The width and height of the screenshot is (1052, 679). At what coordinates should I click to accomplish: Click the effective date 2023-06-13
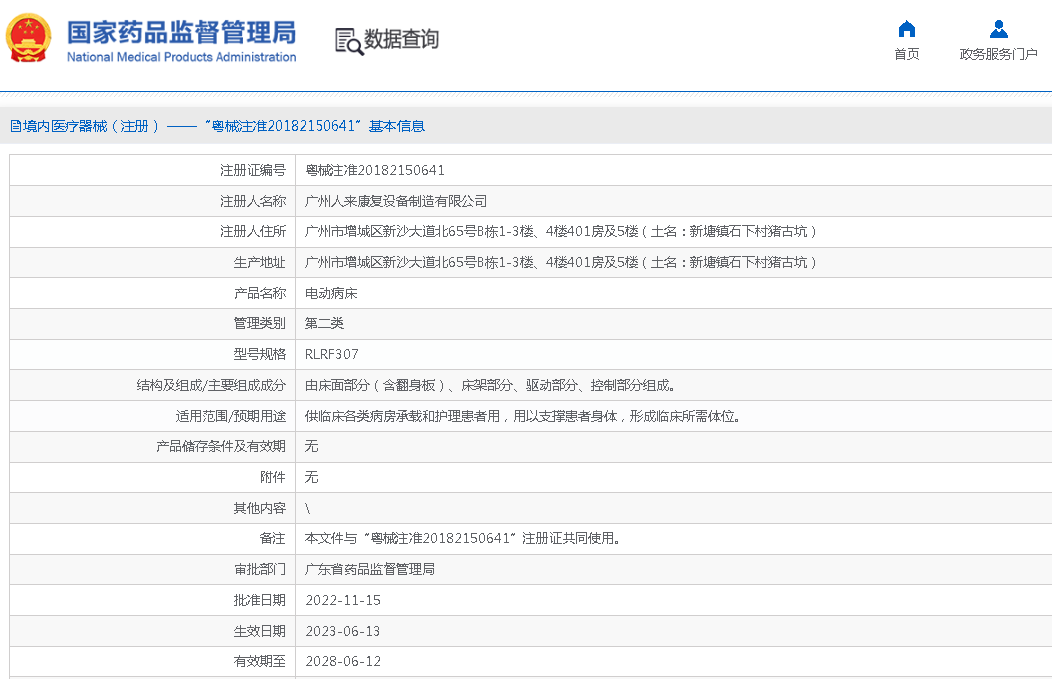(343, 631)
